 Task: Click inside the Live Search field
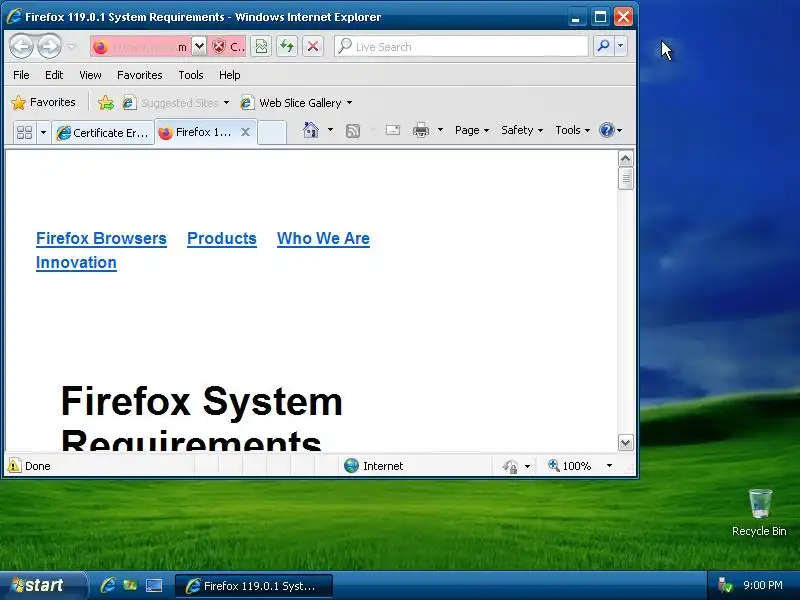coord(461,46)
